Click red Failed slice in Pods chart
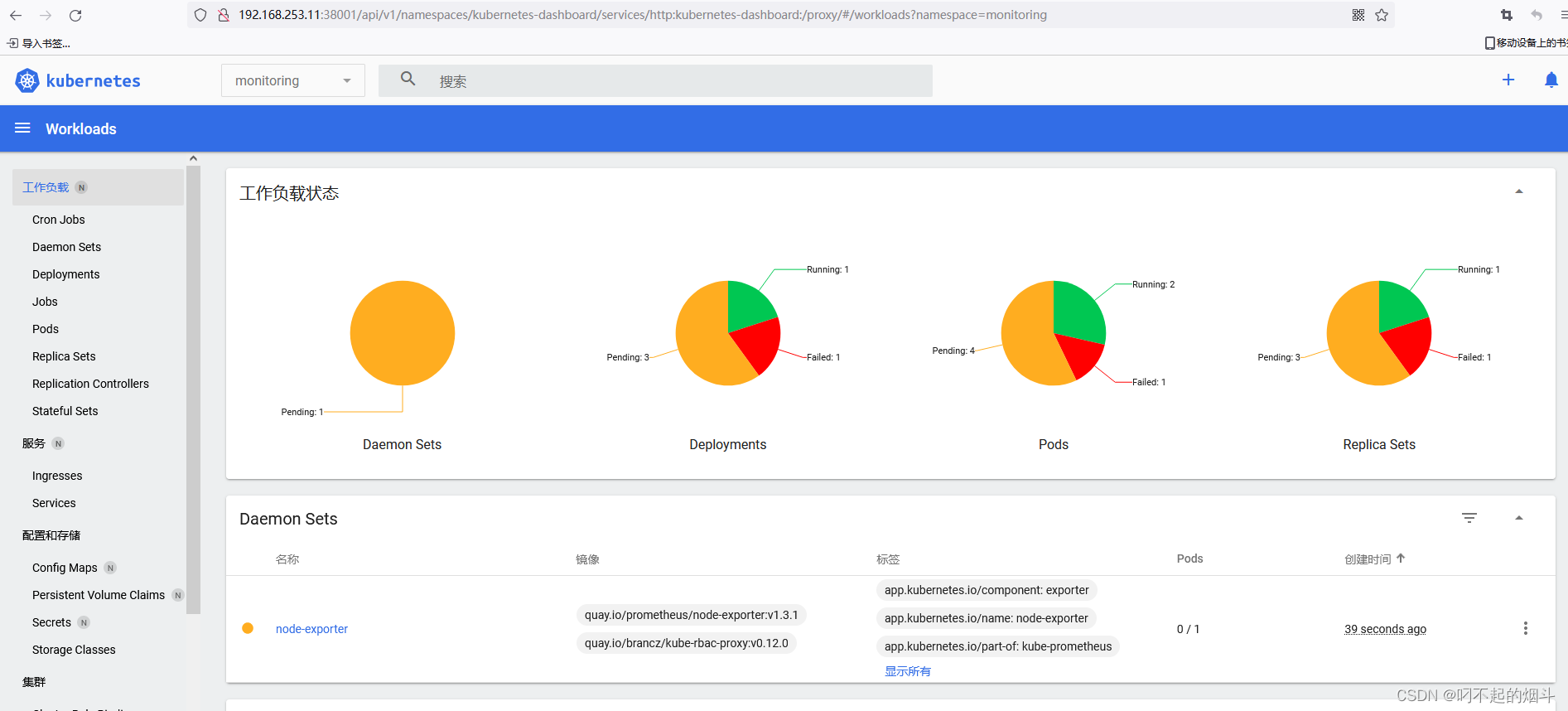 coord(1079,355)
